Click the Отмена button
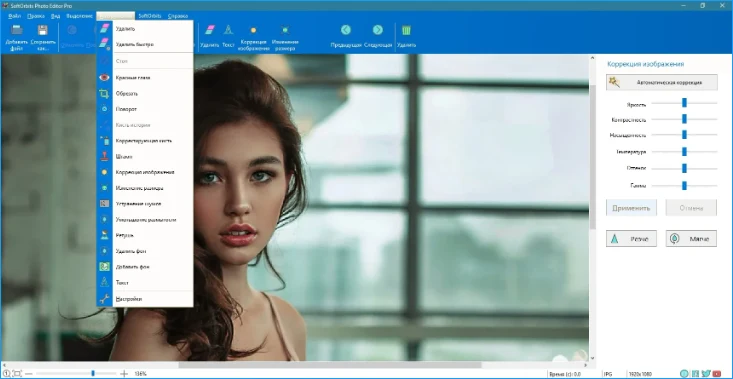 coord(691,208)
